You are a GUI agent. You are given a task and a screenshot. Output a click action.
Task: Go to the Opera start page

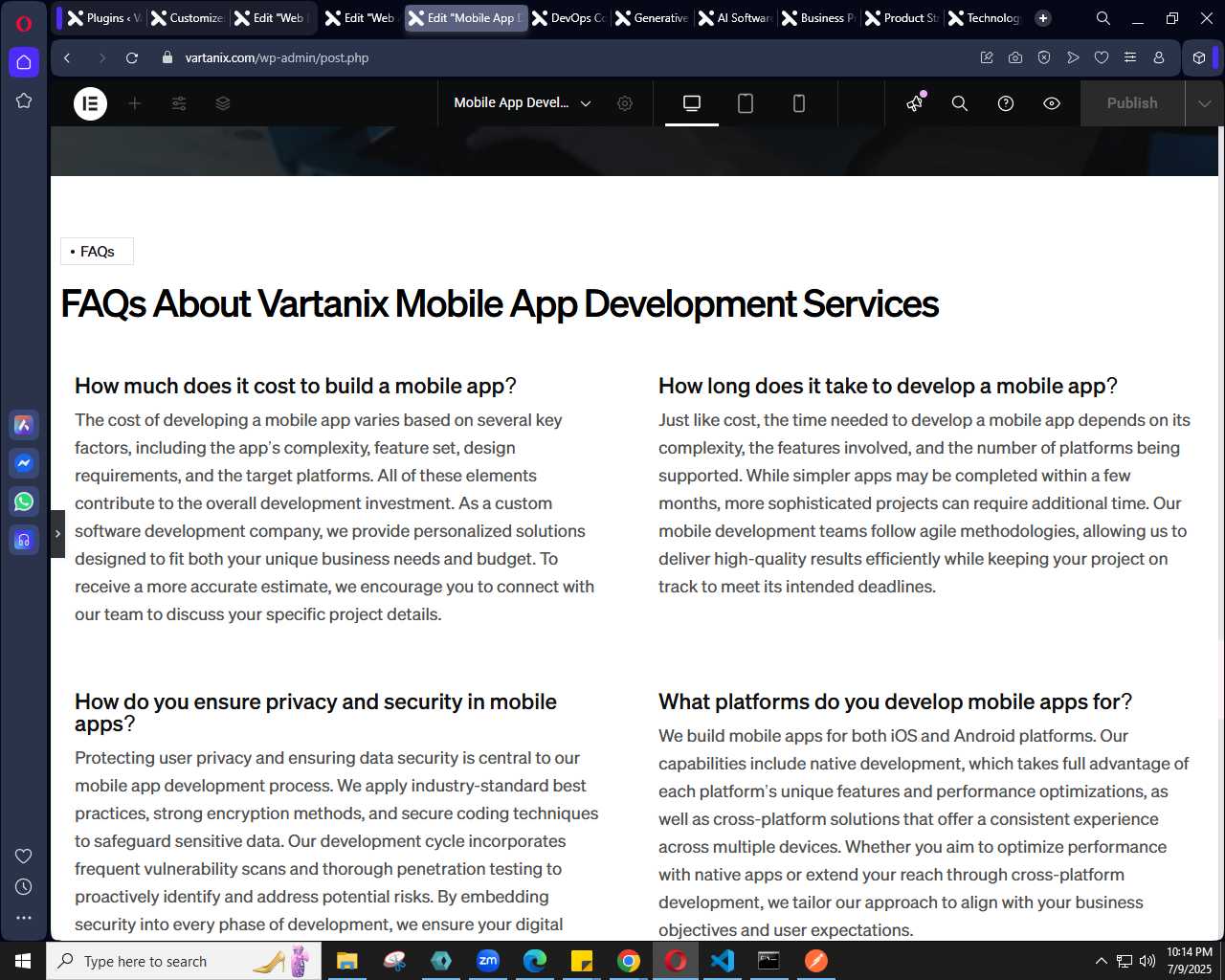(x=24, y=62)
